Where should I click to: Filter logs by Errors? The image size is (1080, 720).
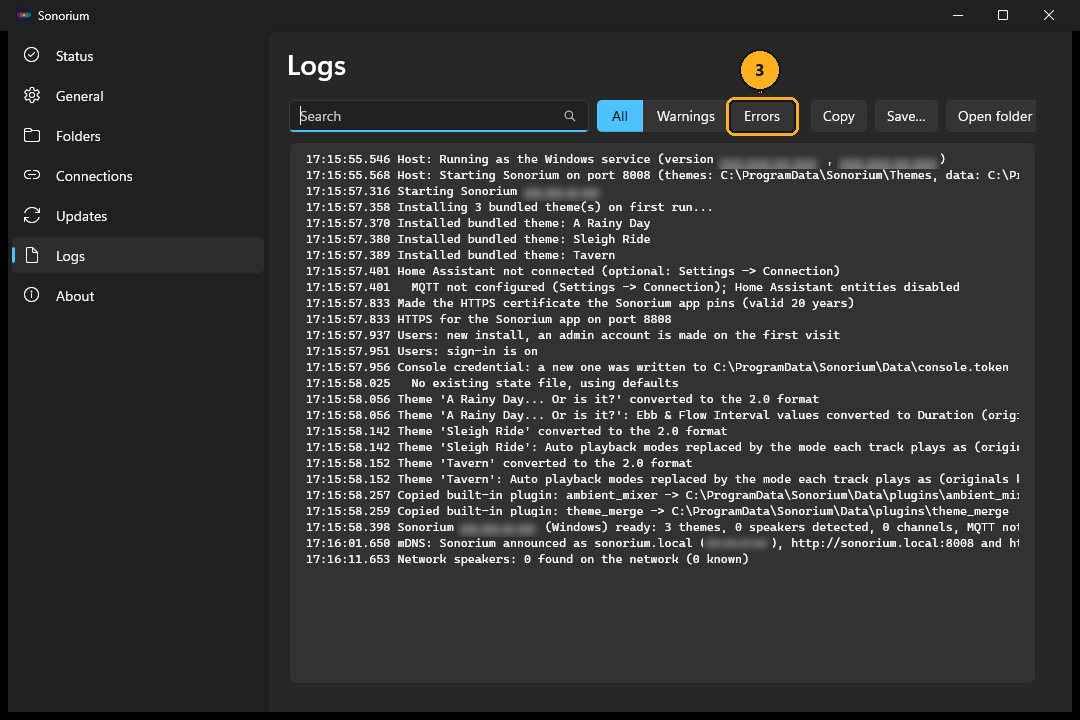click(x=762, y=116)
